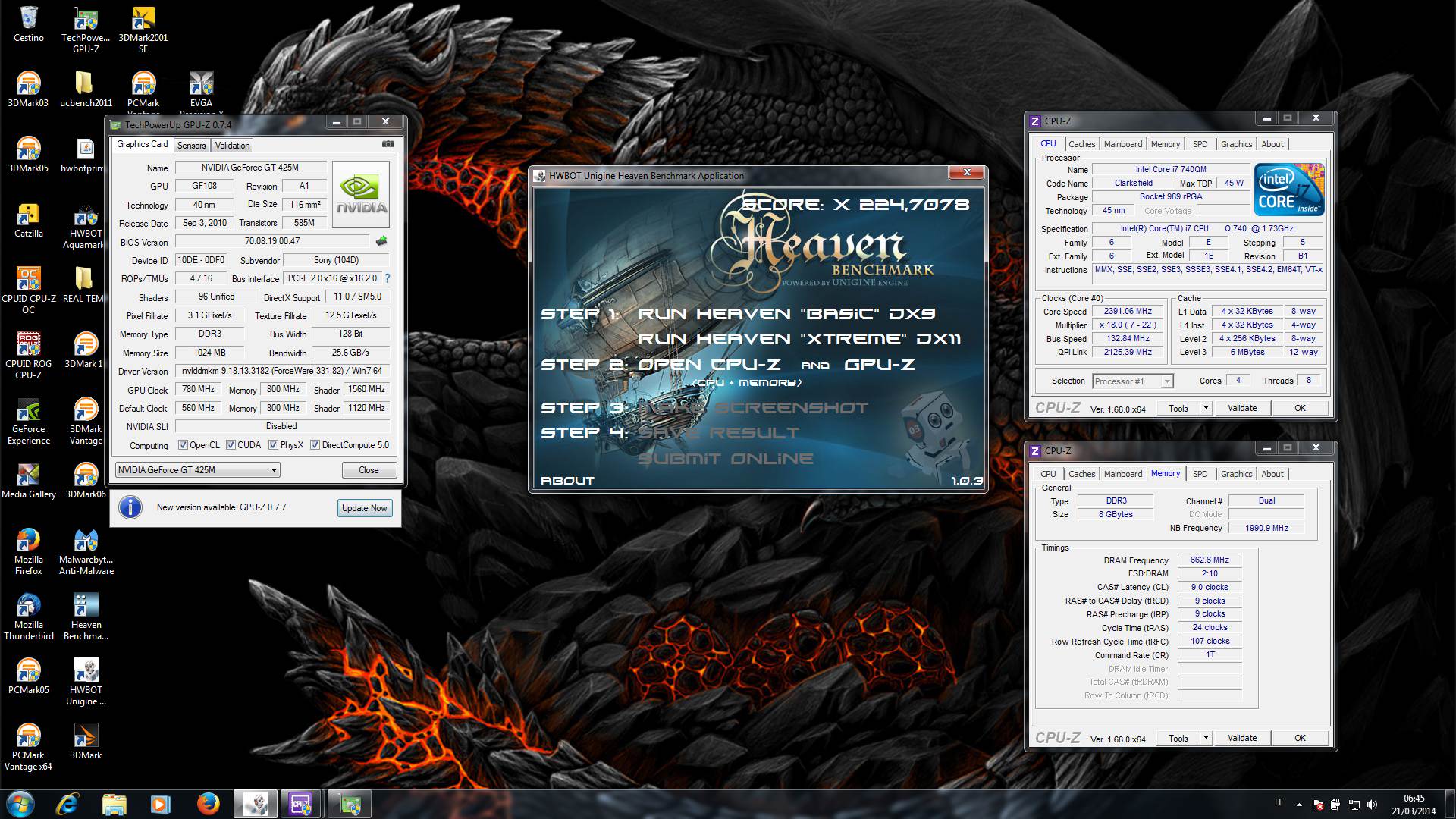Click Submit Online in Heaven window
Image resolution: width=1456 pixels, height=819 pixels.
pyautogui.click(x=726, y=459)
